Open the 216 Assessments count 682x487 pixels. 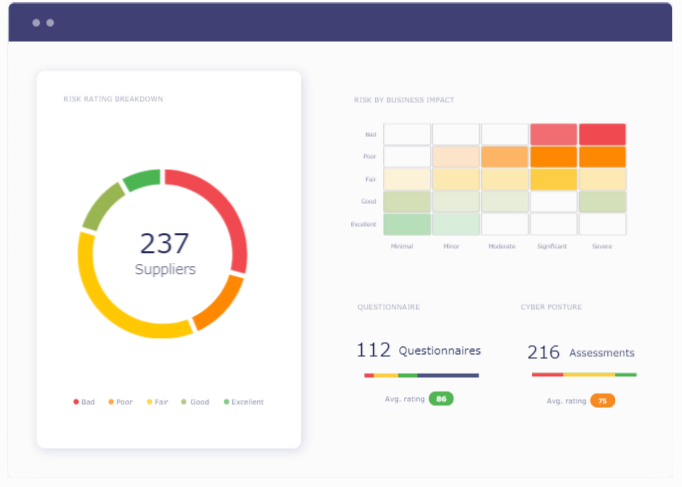tap(581, 352)
